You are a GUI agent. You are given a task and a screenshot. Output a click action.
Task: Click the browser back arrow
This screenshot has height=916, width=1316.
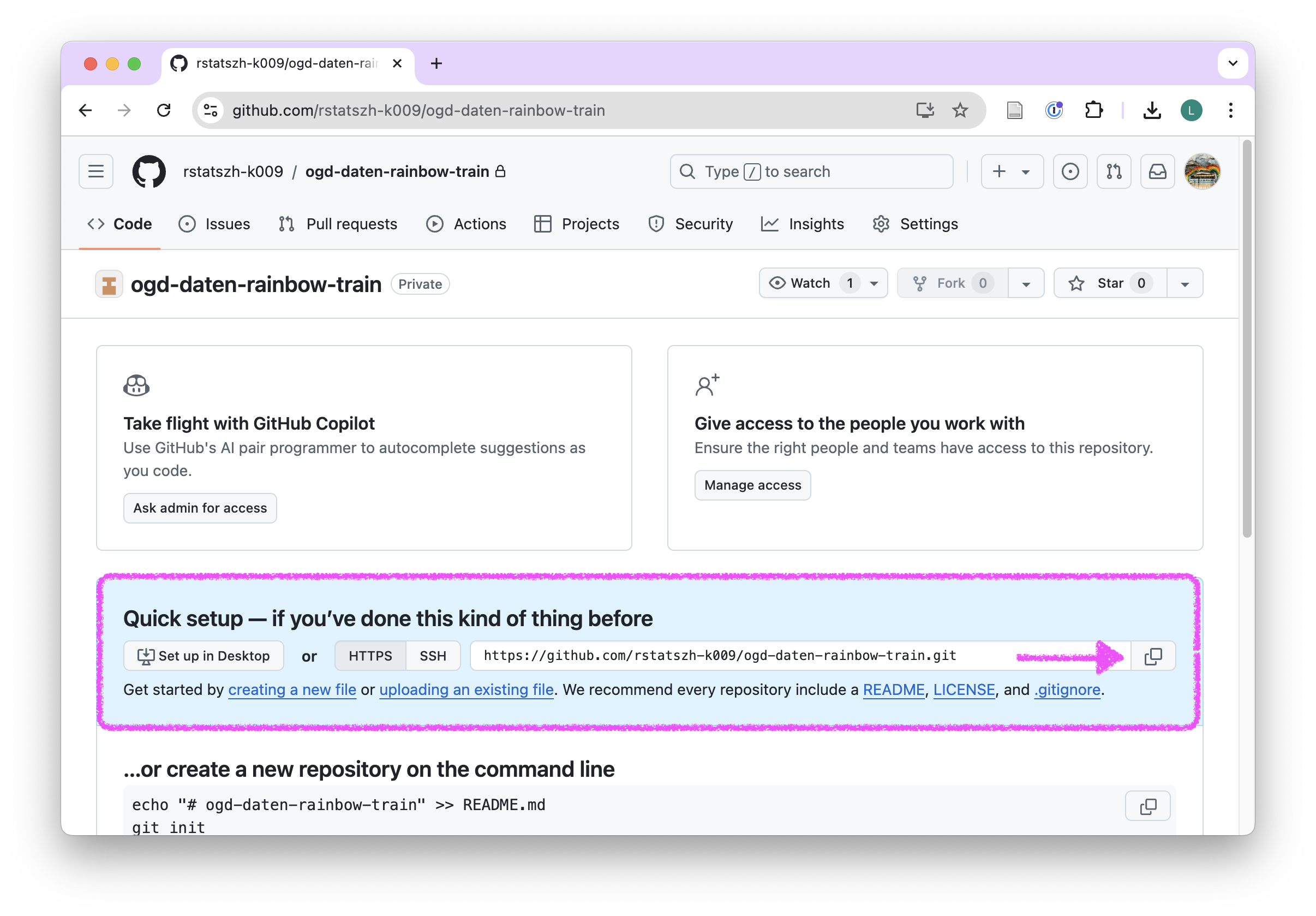tap(86, 110)
